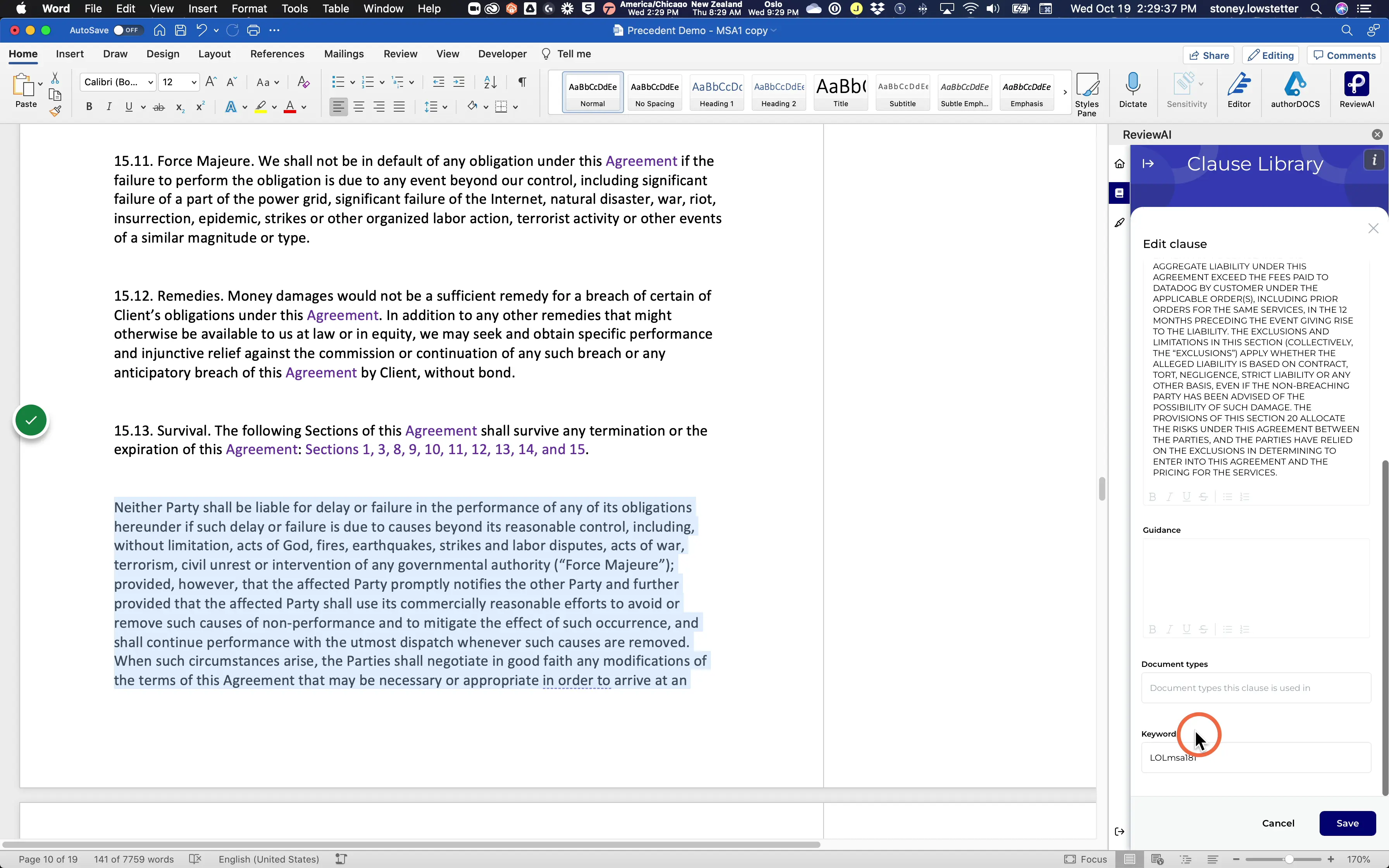
Task: Cancel the clause edit
Action: click(1278, 823)
